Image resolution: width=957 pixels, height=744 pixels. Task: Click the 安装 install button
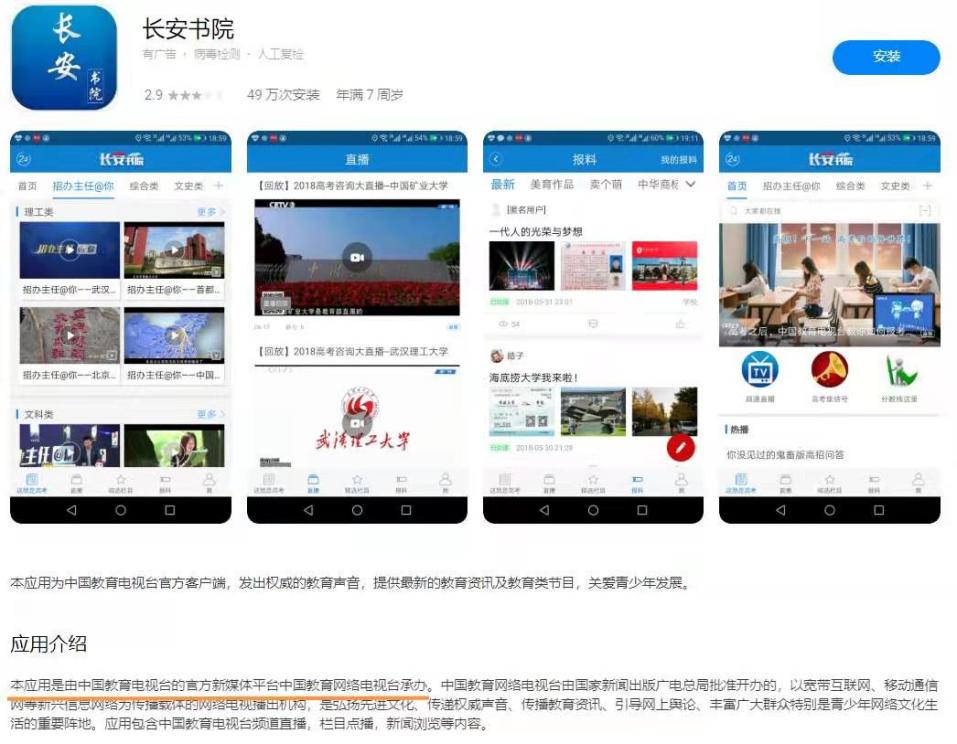pyautogui.click(x=886, y=58)
